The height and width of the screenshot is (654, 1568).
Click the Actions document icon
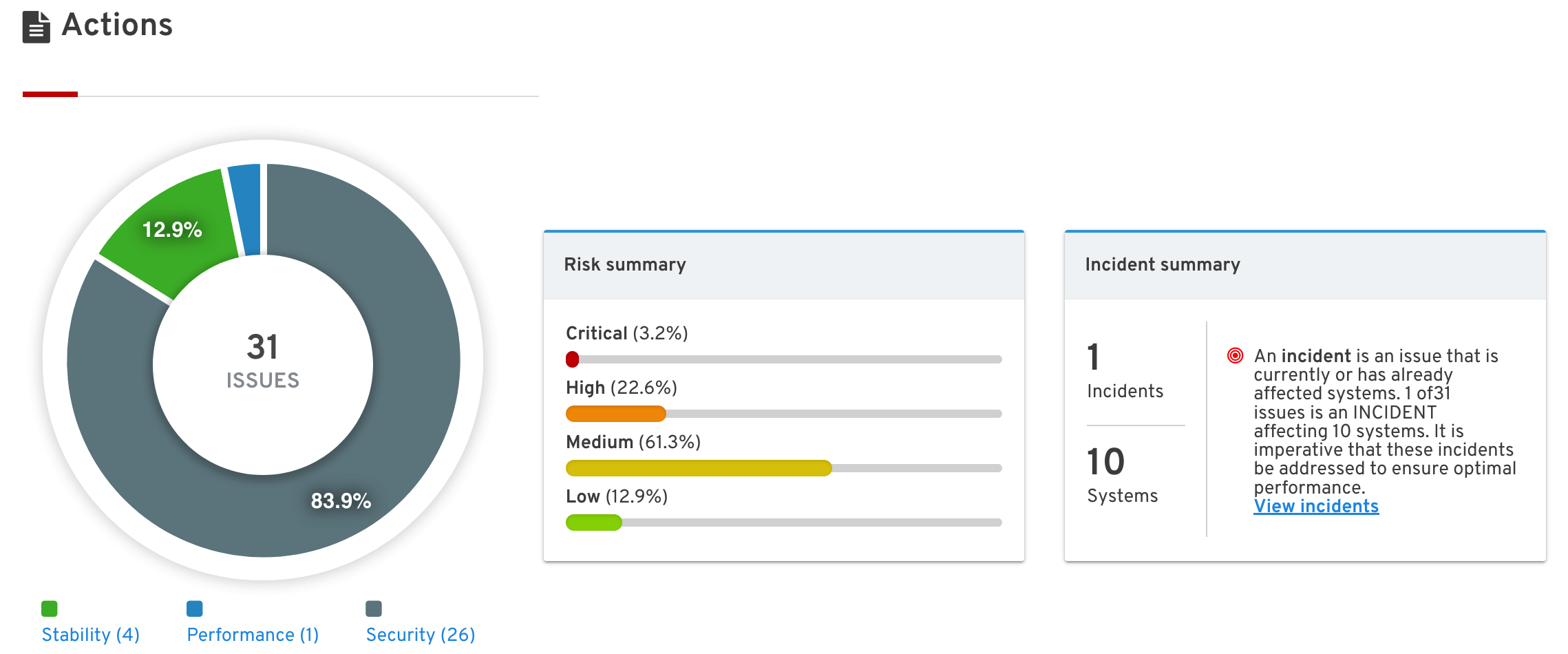pyautogui.click(x=36, y=28)
